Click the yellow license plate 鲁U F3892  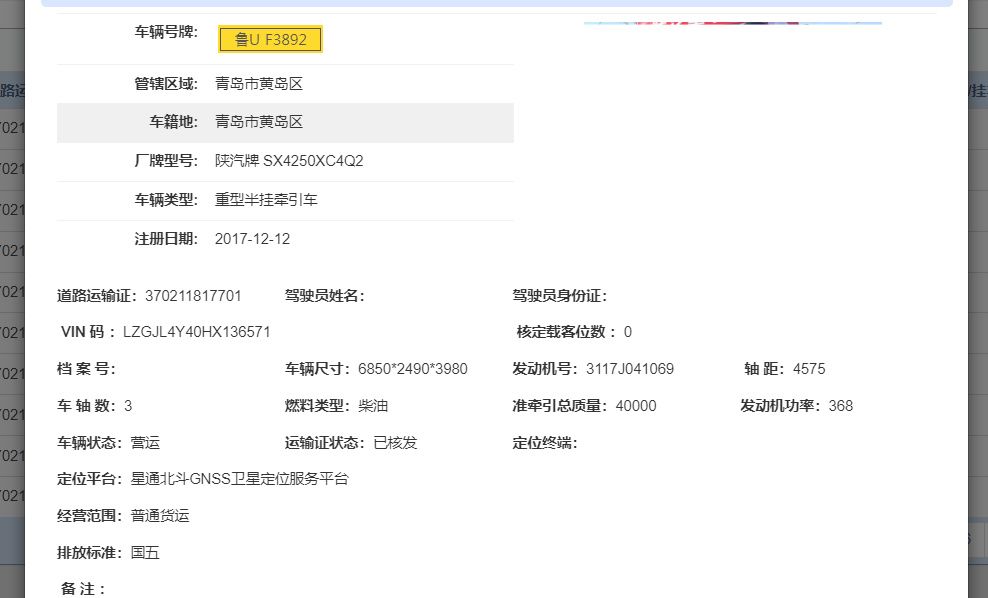(270, 40)
